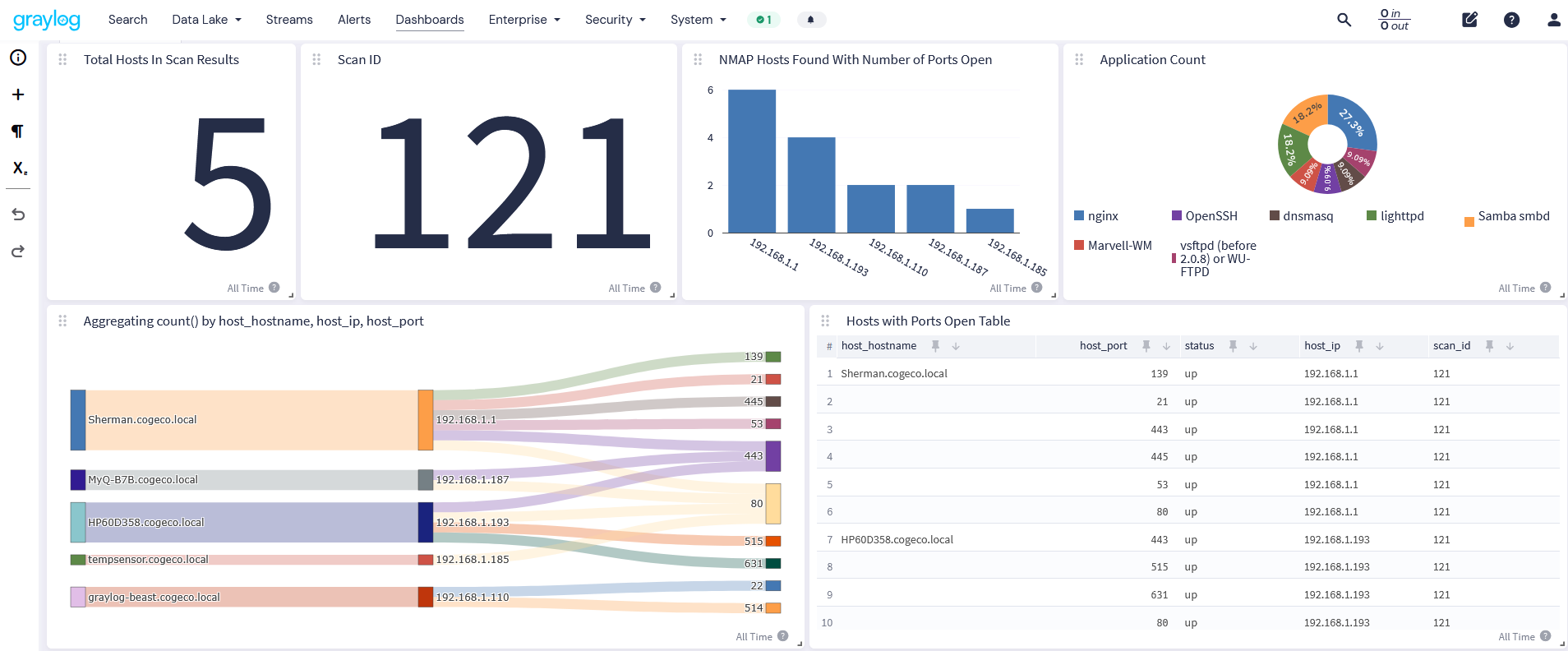
Task: Click the HP60D358.cogeco.local table cell
Action: point(897,539)
